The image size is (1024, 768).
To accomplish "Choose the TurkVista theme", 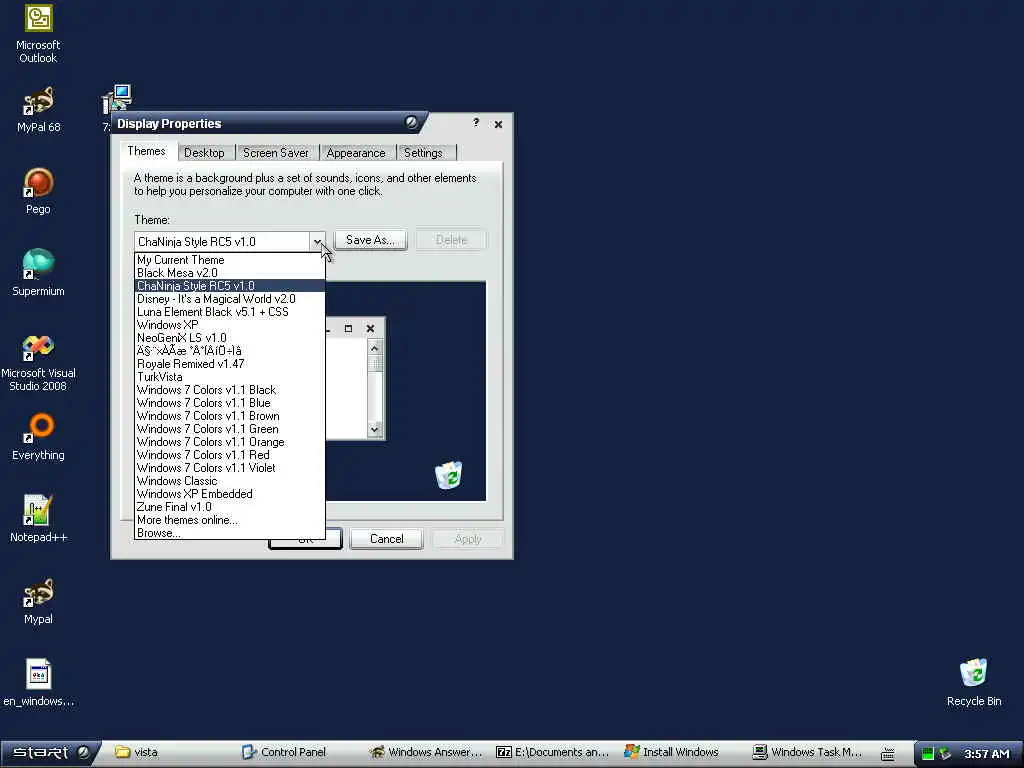I will [x=230, y=377].
